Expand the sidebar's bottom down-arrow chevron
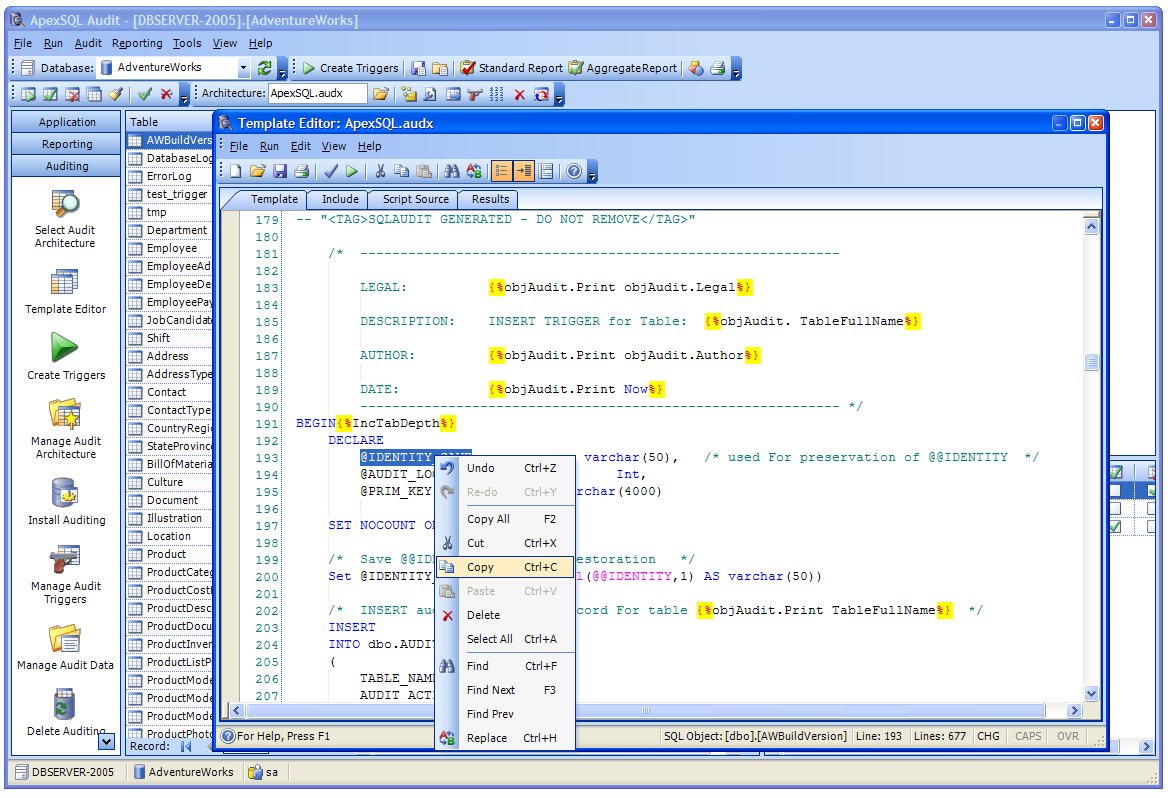Screen dimensions: 1171x798 coord(107,741)
